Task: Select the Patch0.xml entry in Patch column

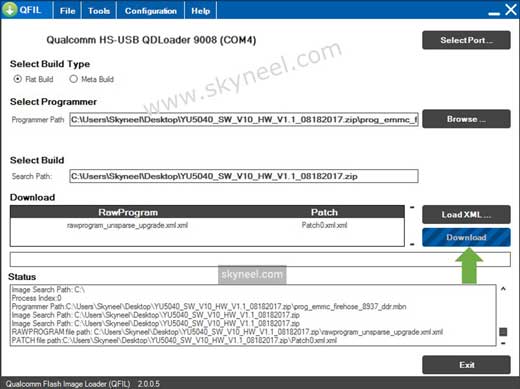Action: (324, 225)
